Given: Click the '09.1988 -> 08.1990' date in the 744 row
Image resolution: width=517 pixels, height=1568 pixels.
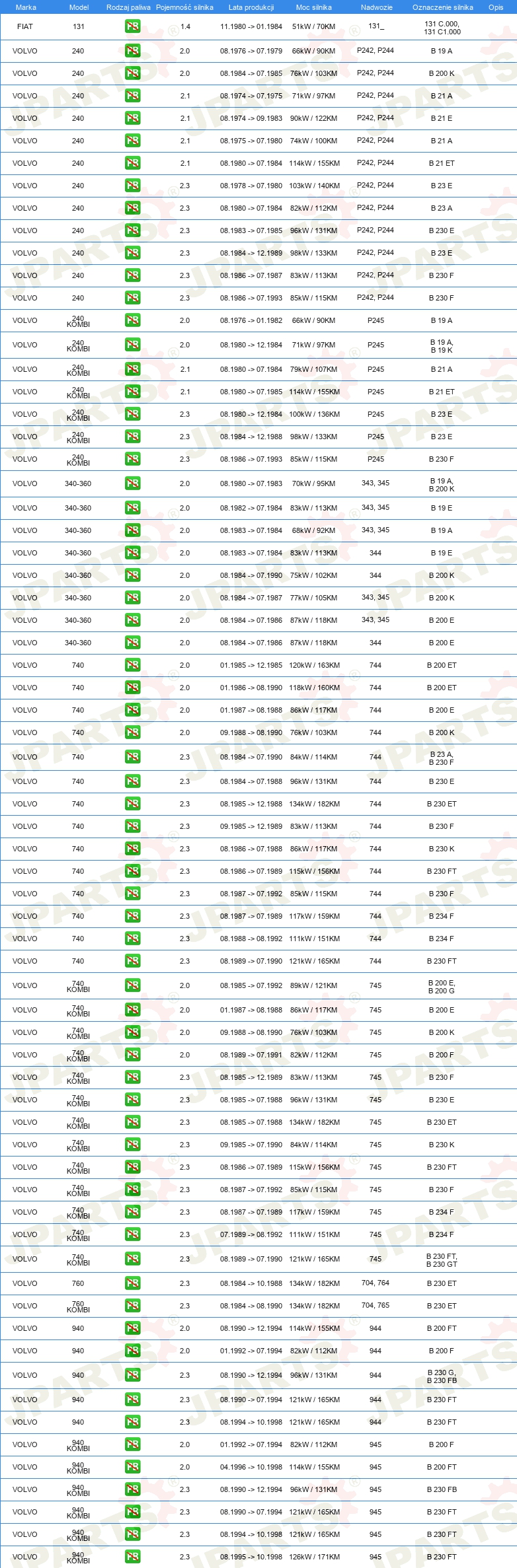Looking at the screenshot, I should point(251,732).
